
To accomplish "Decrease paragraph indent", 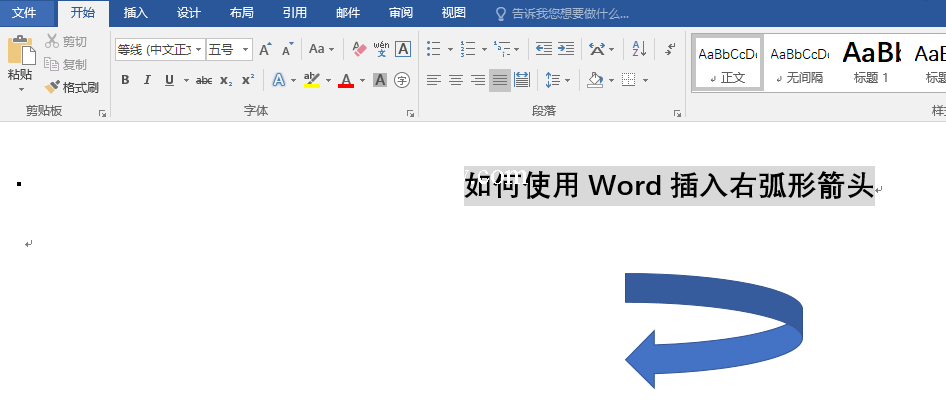I will [x=544, y=49].
